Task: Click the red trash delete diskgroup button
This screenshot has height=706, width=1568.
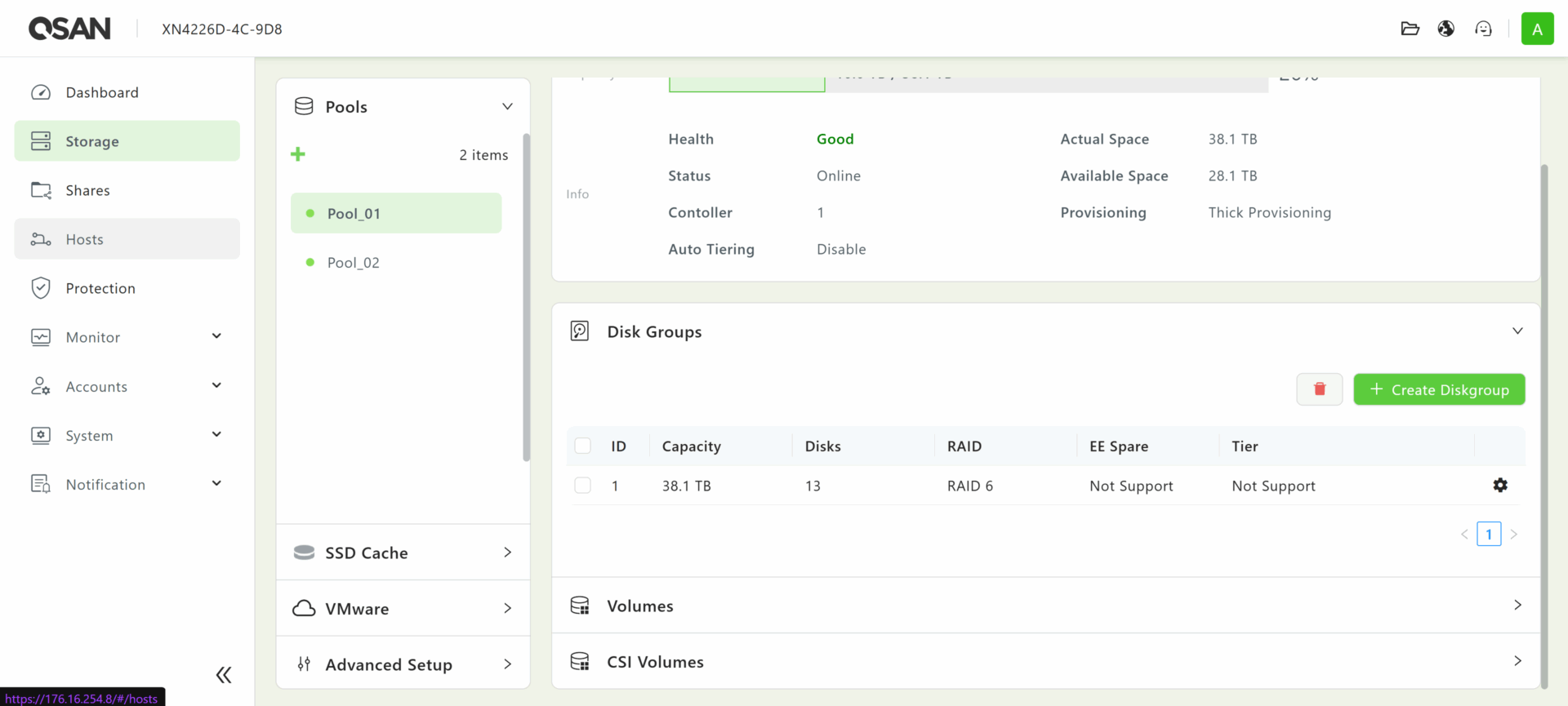Action: (1319, 389)
